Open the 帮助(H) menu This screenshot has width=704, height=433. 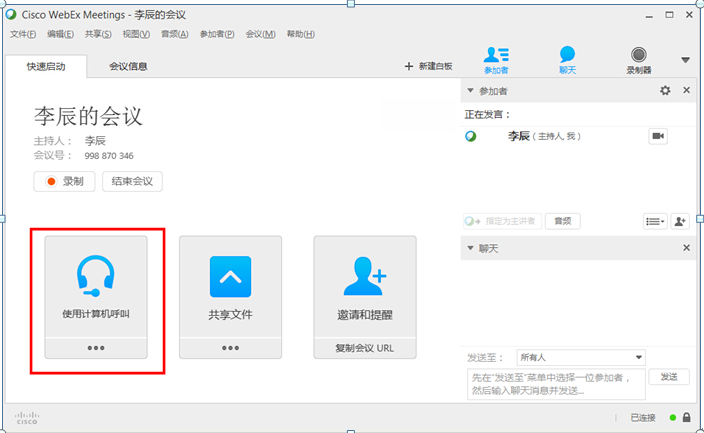coord(300,34)
